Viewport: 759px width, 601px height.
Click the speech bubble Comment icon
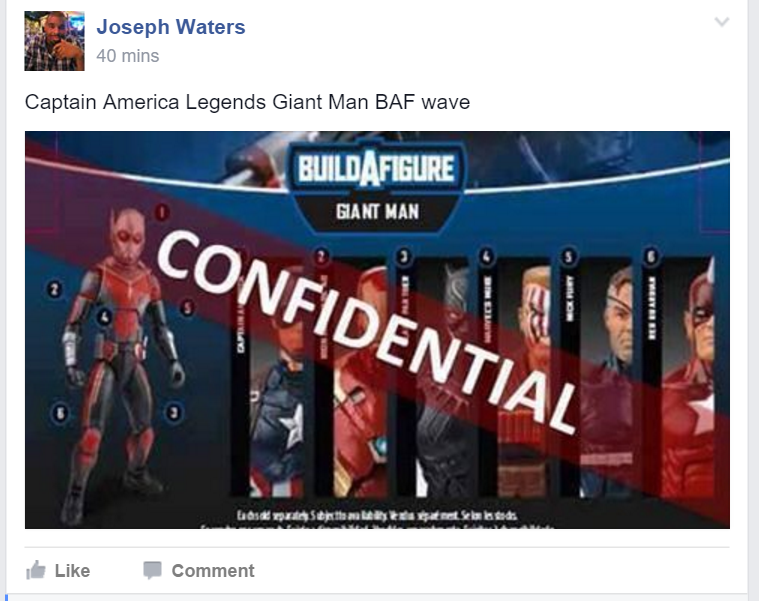[x=152, y=571]
